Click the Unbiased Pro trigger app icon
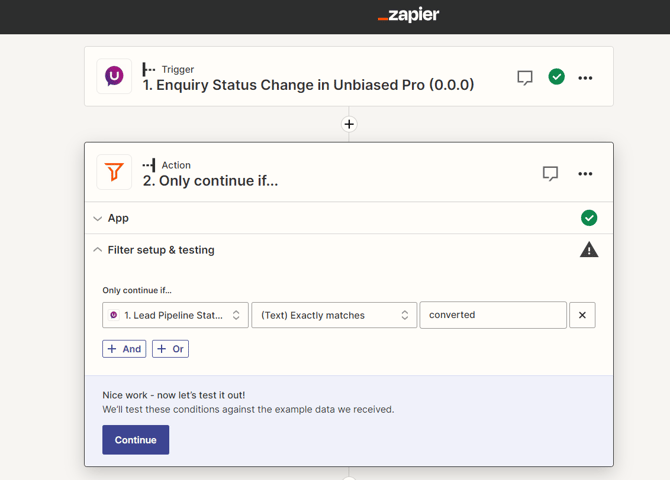Image resolution: width=670 pixels, height=480 pixels. tap(114, 77)
